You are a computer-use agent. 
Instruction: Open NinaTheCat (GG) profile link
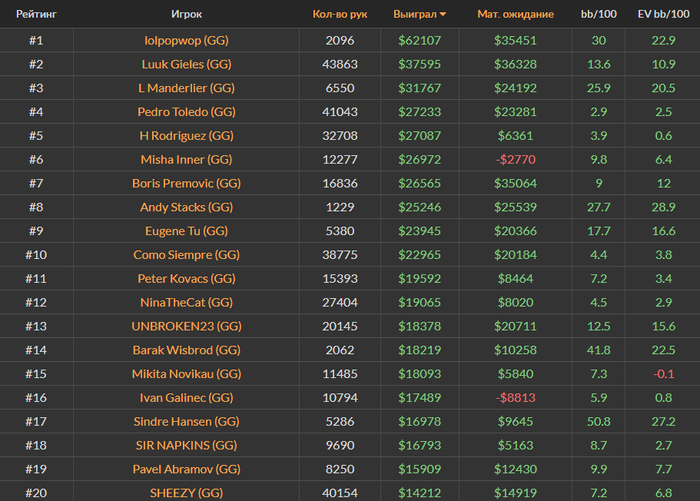[x=186, y=302]
